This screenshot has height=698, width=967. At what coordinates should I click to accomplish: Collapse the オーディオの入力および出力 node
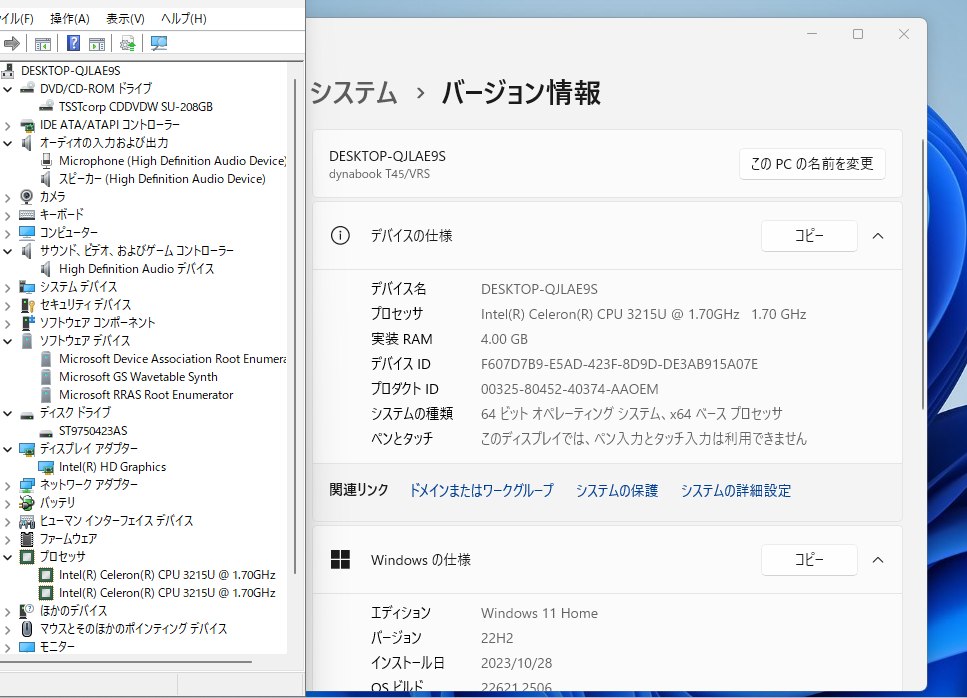tap(7, 143)
